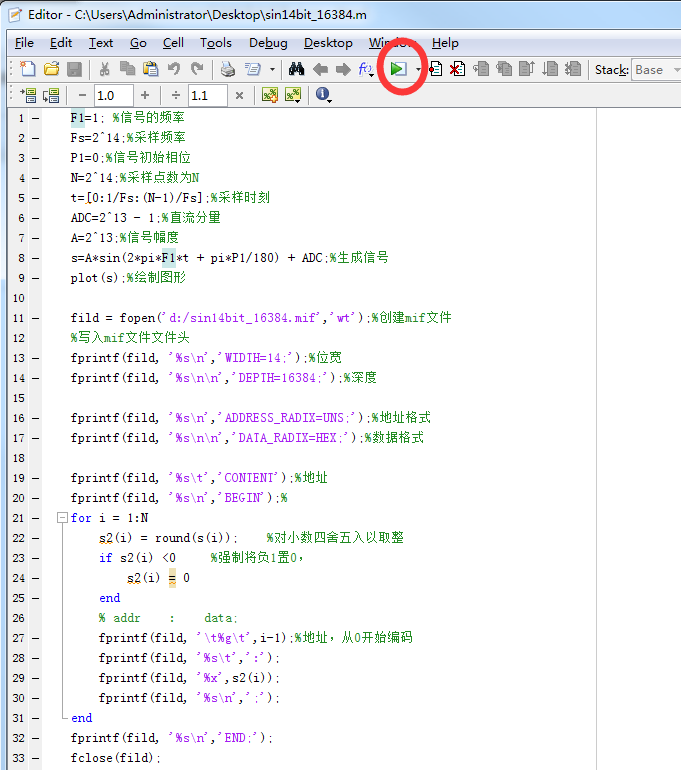
Task: Click the 1.1 multiply value field
Action: (x=208, y=95)
